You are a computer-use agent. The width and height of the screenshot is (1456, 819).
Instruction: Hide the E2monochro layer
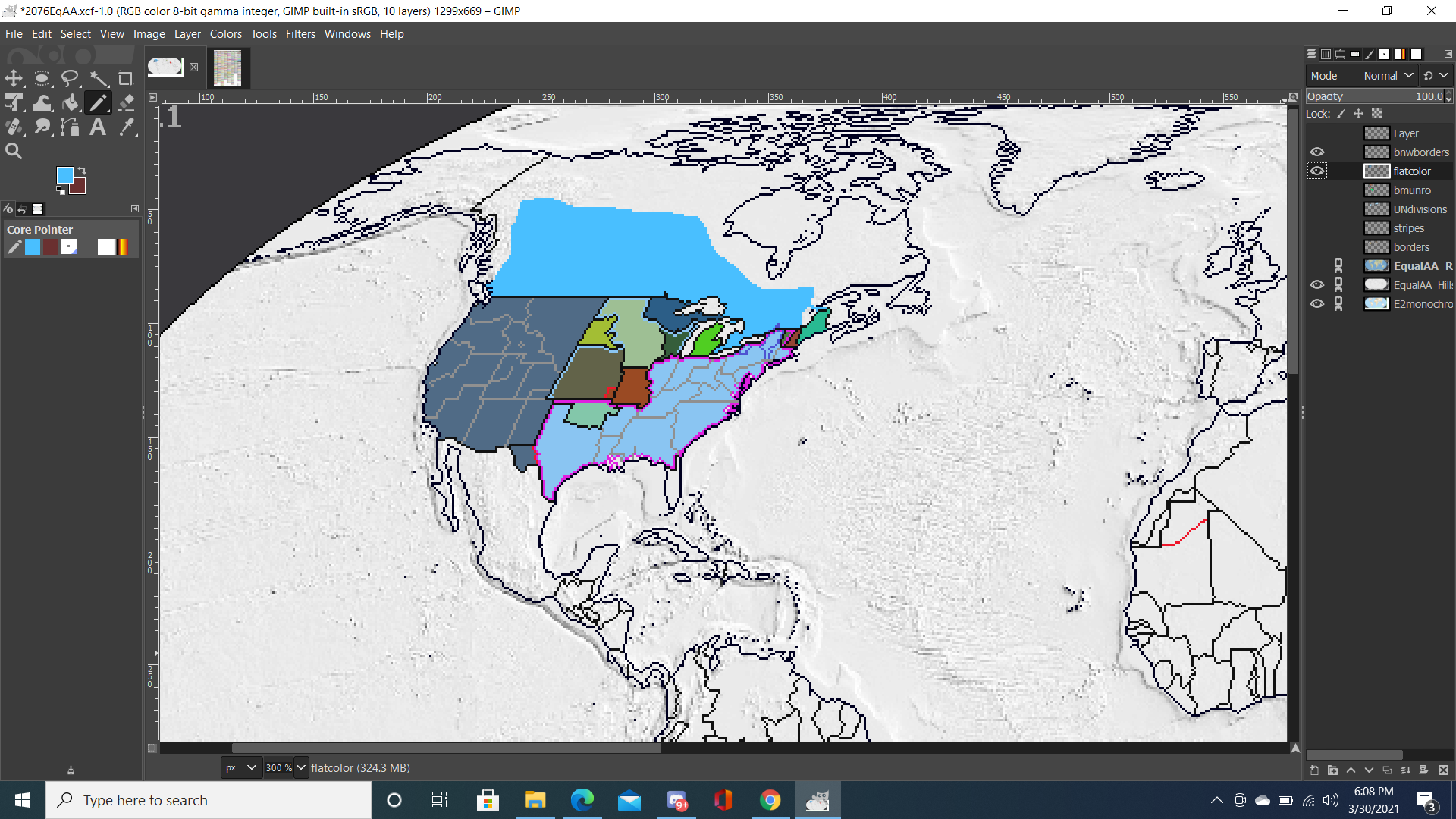tap(1317, 304)
